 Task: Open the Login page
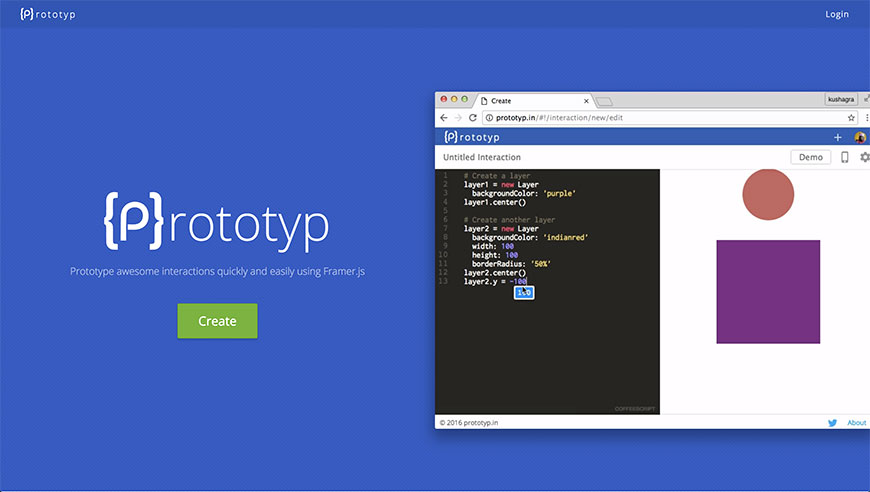[x=836, y=14]
